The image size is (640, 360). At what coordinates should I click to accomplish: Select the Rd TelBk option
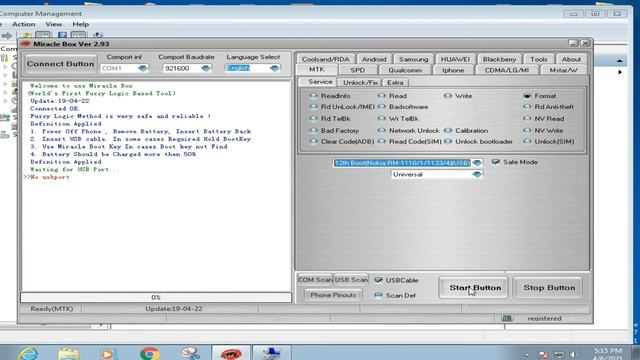pyautogui.click(x=330, y=119)
